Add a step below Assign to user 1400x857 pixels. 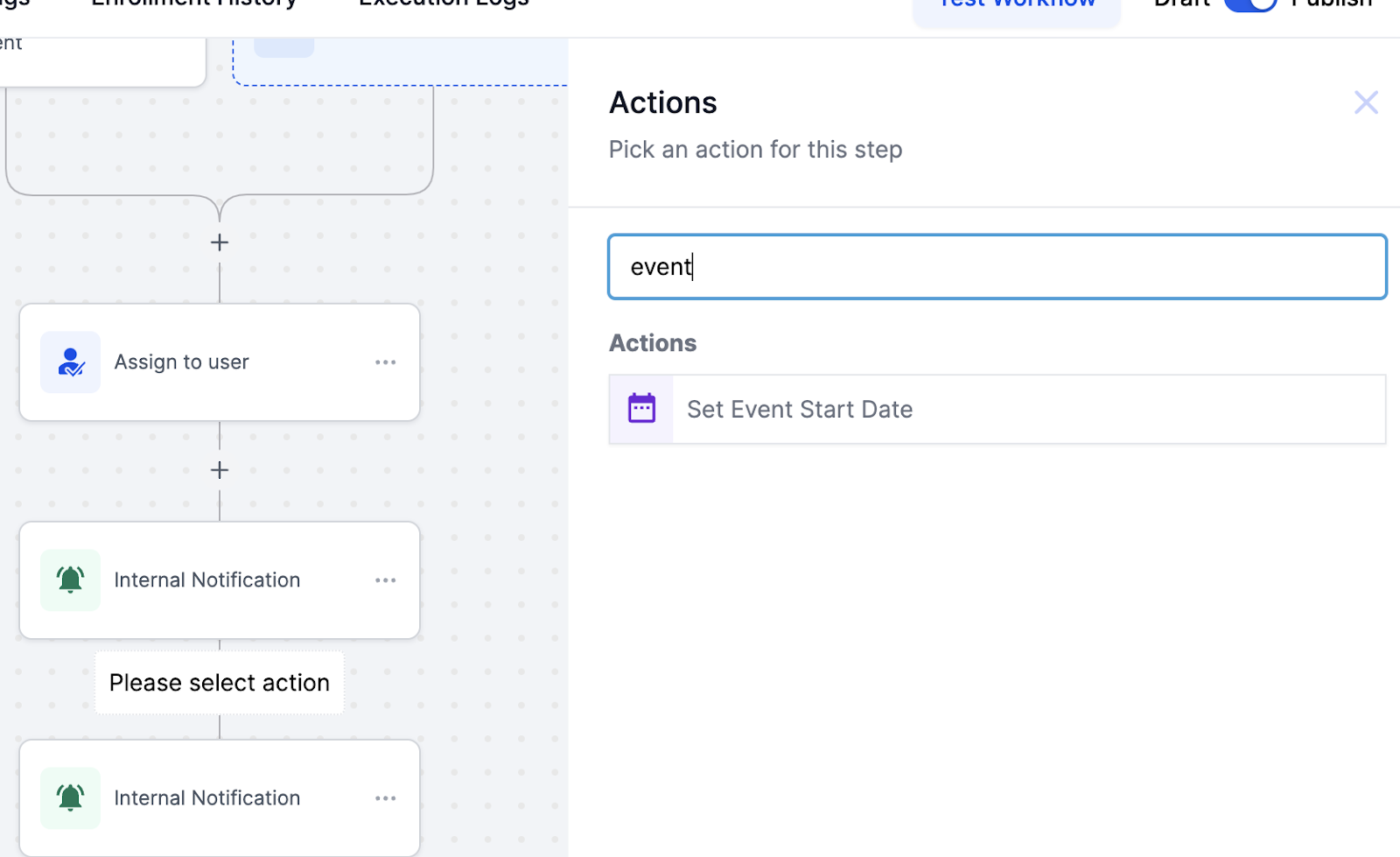(220, 470)
